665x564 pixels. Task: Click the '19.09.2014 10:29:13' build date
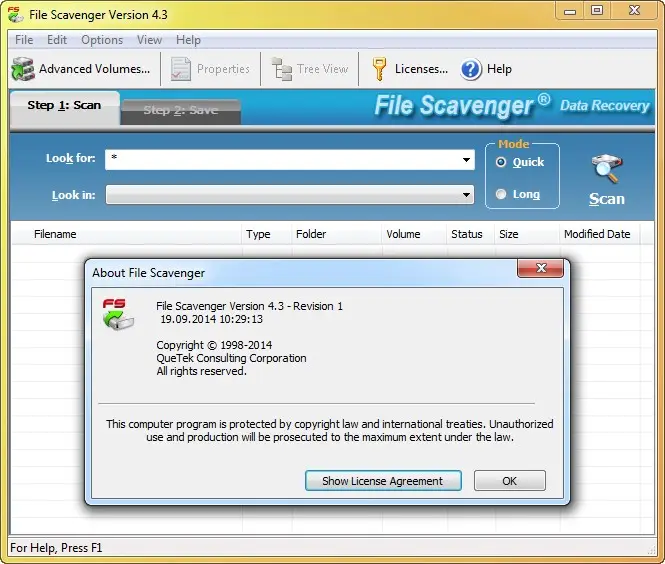[x=212, y=319]
